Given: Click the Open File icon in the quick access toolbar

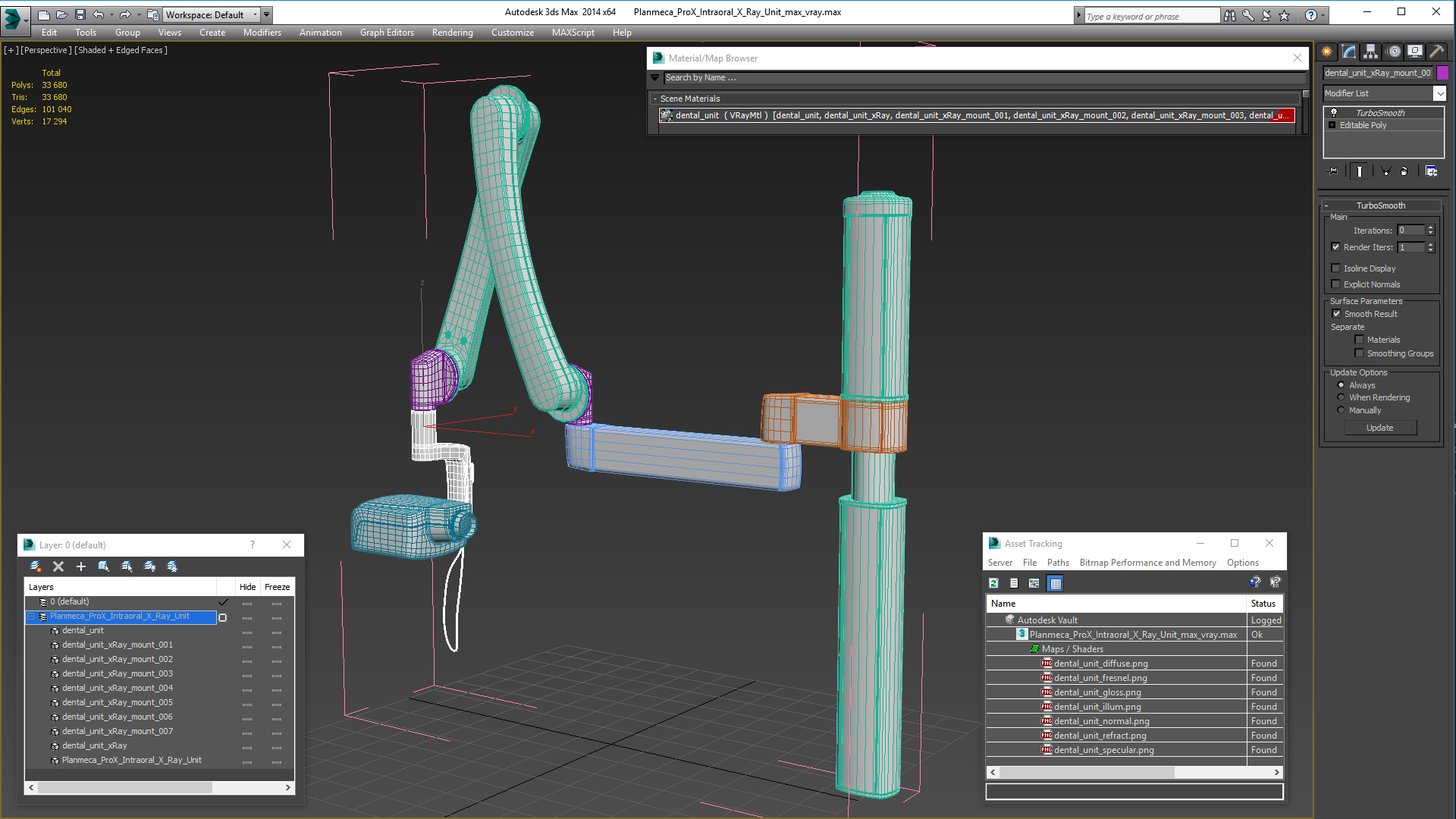Looking at the screenshot, I should pos(61,14).
